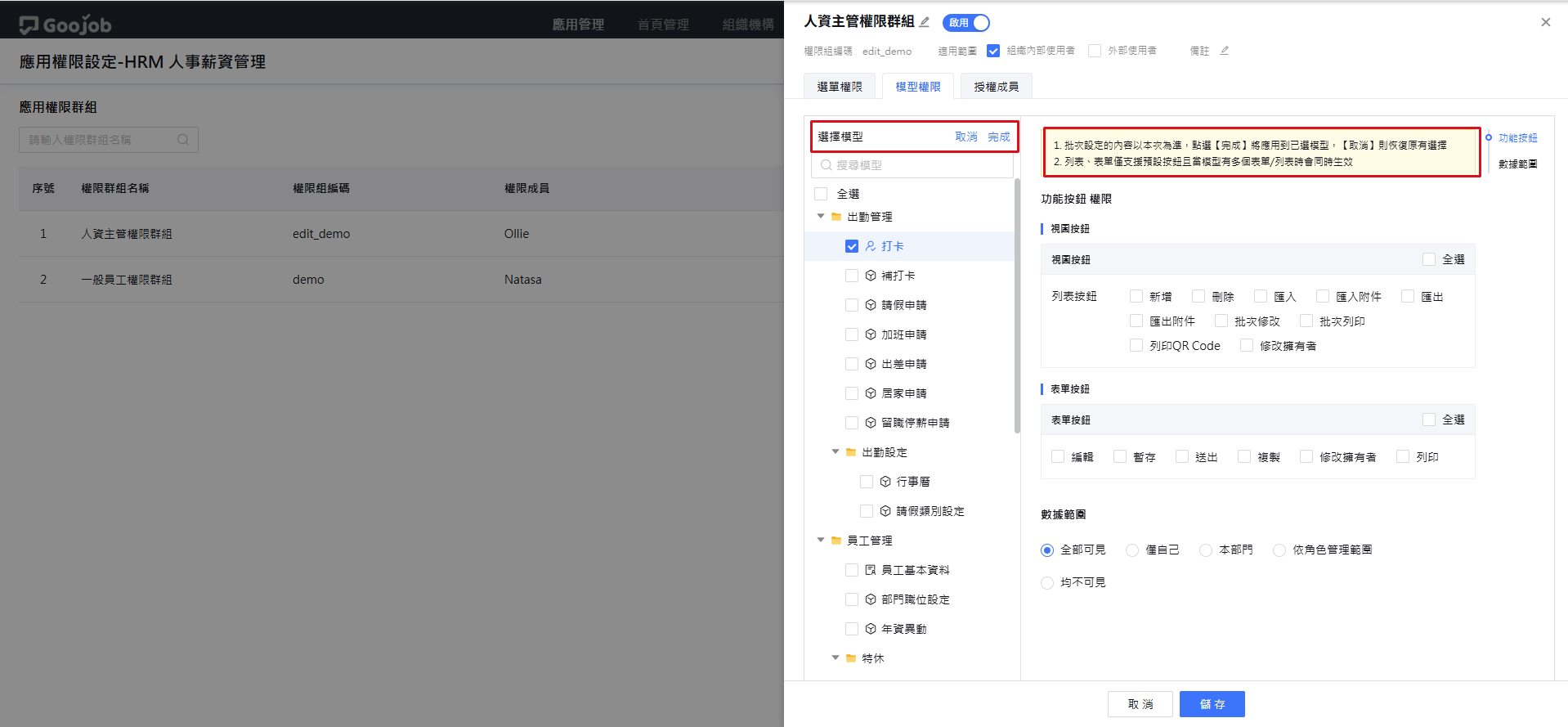Screen dimensions: 1568x727
Task: Switch to the 選單權限 tab
Action: (x=840, y=87)
